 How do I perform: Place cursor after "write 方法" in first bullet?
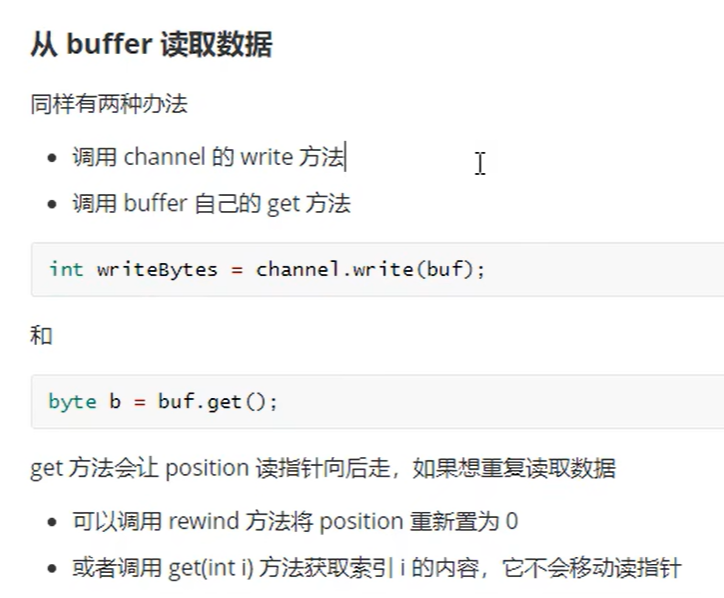pyautogui.click(x=346, y=156)
